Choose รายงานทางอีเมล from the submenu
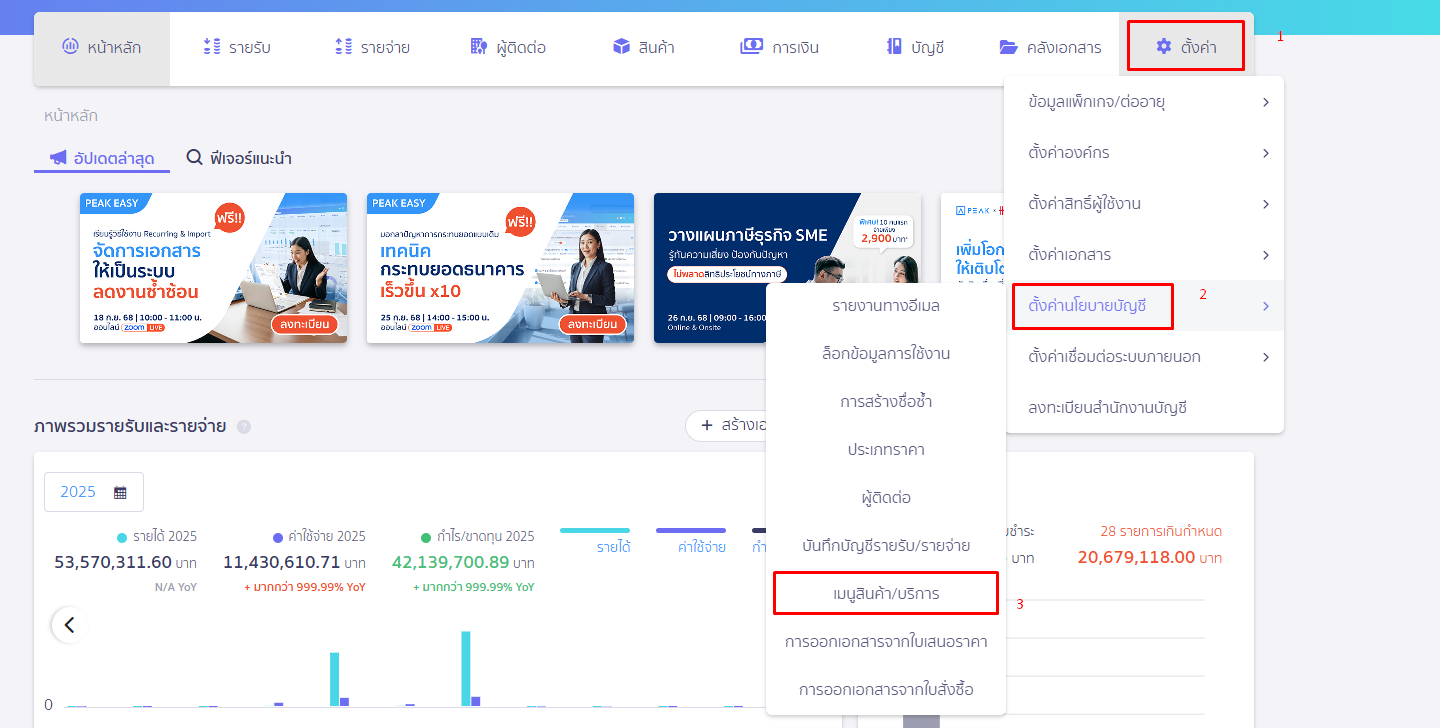This screenshot has height=728, width=1440. tap(886, 306)
